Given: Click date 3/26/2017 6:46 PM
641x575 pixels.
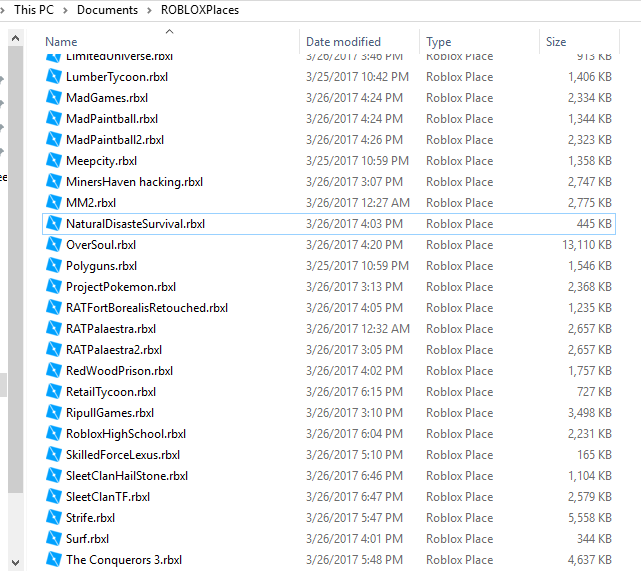Looking at the screenshot, I should coord(354,476).
